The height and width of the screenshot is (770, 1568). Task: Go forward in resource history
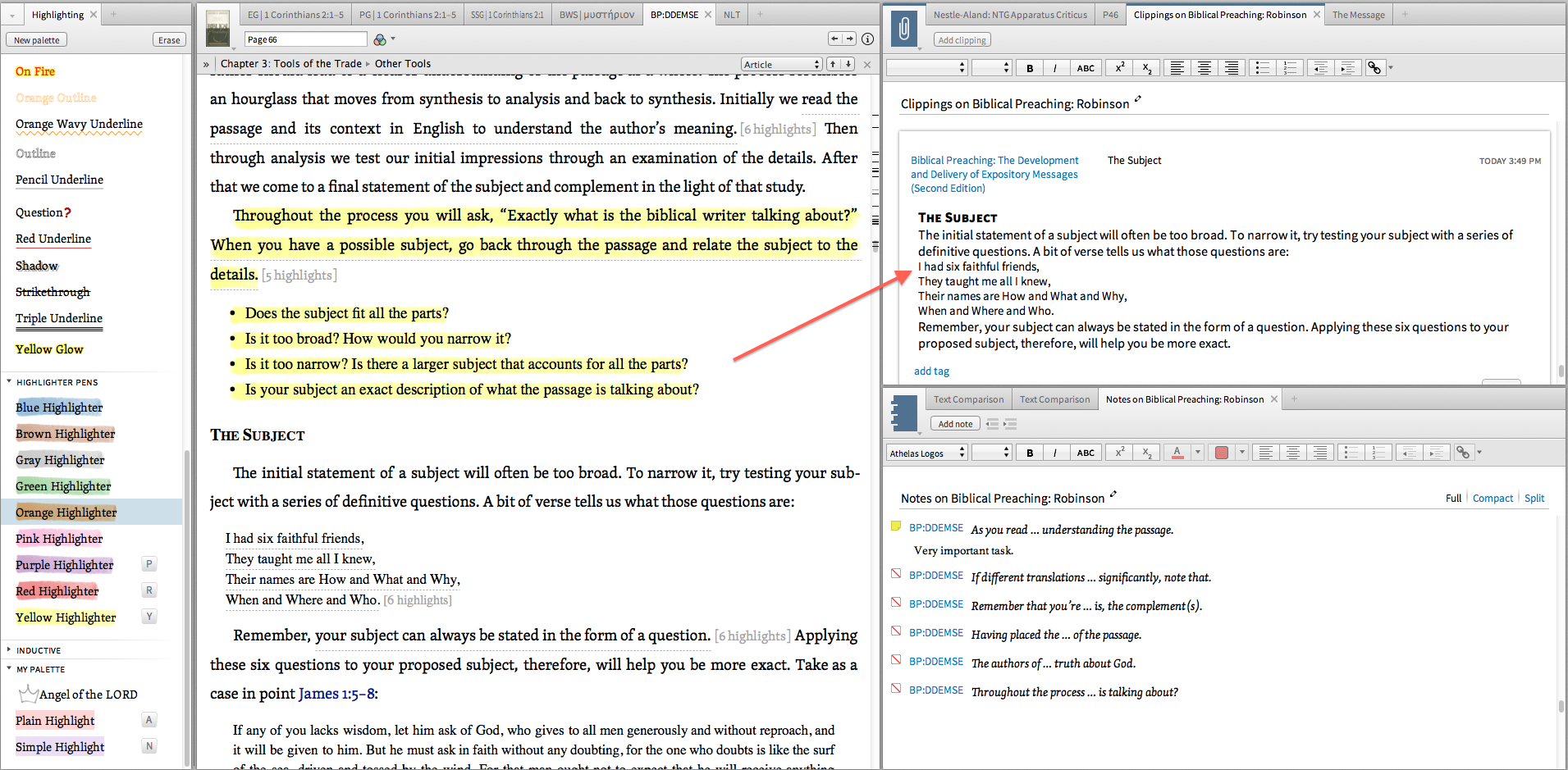[x=849, y=39]
